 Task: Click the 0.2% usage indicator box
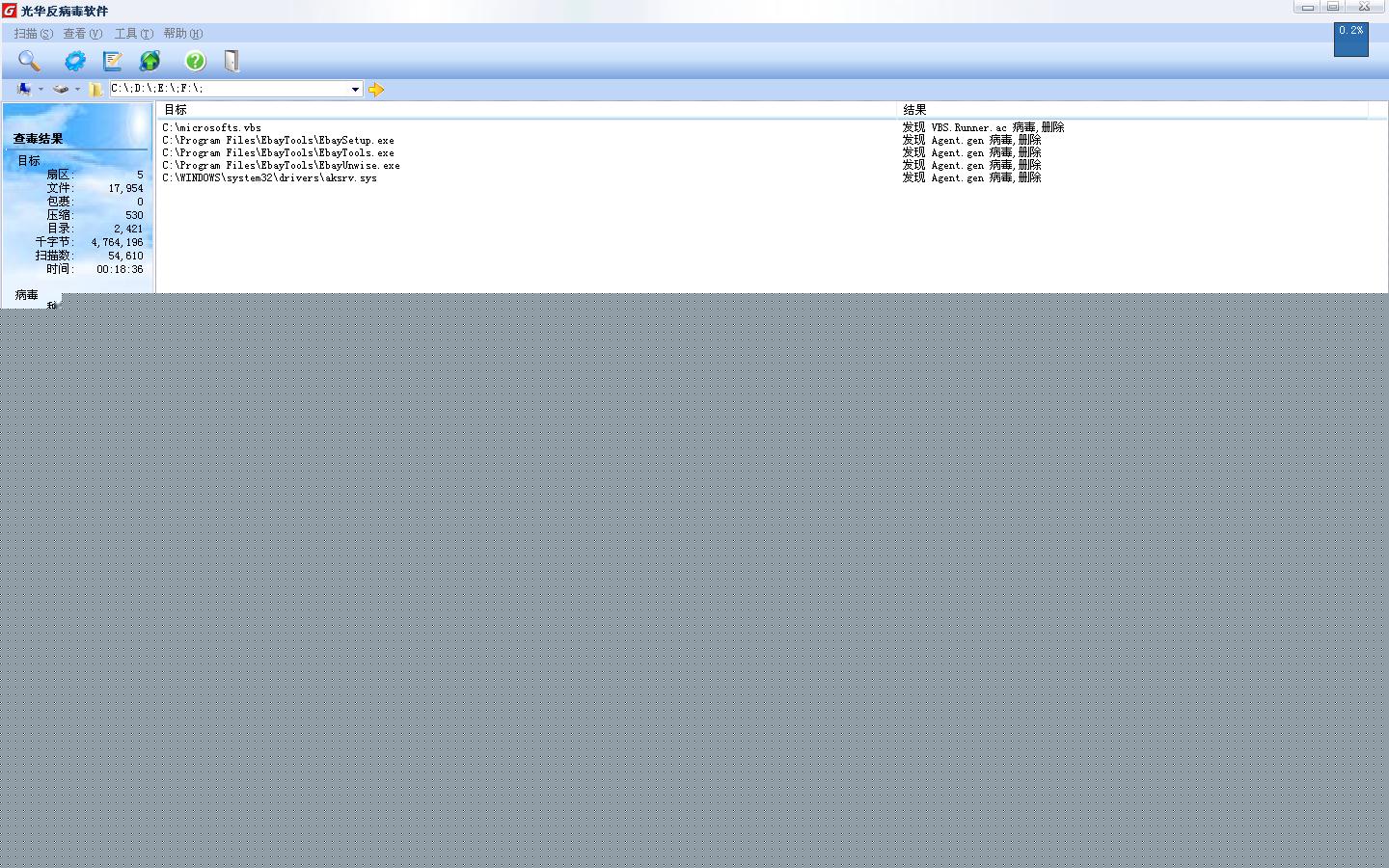point(1350,40)
